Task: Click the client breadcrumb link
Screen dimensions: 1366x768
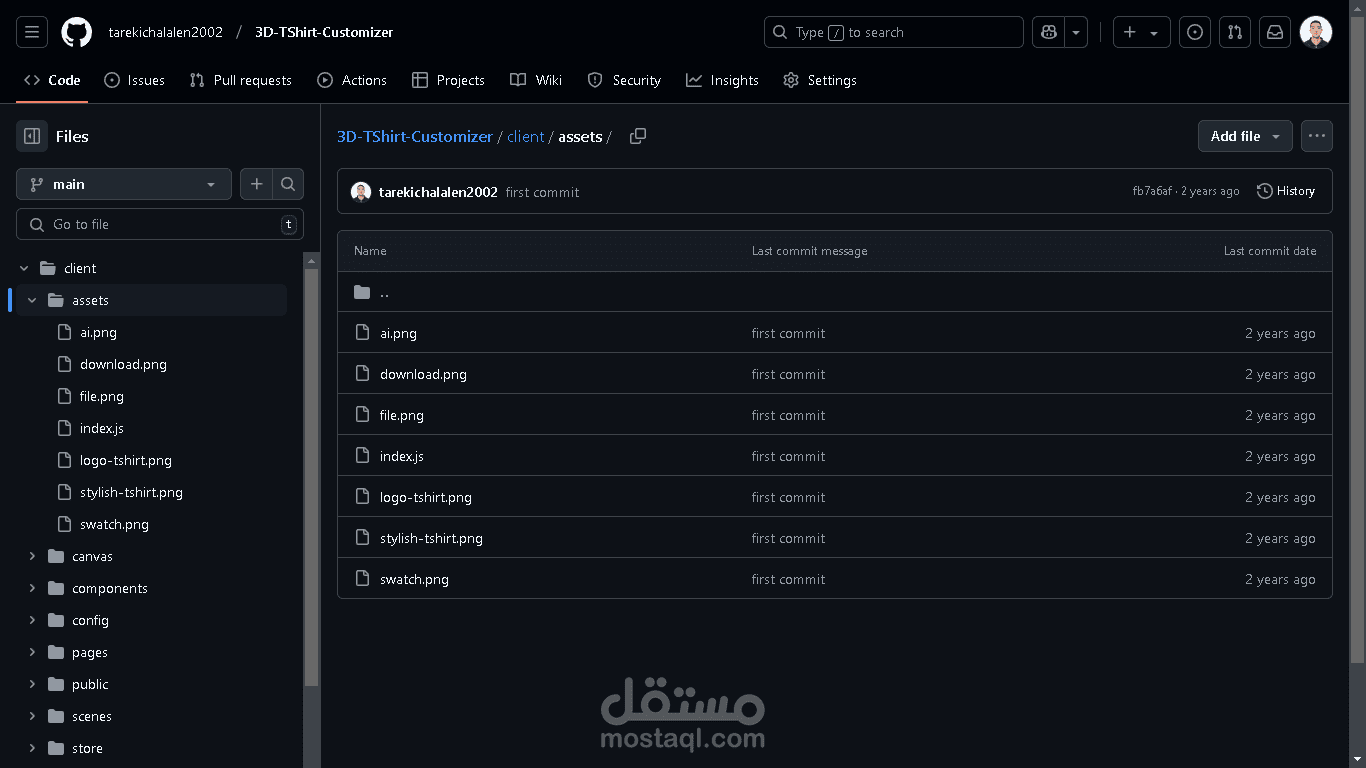Action: (526, 136)
